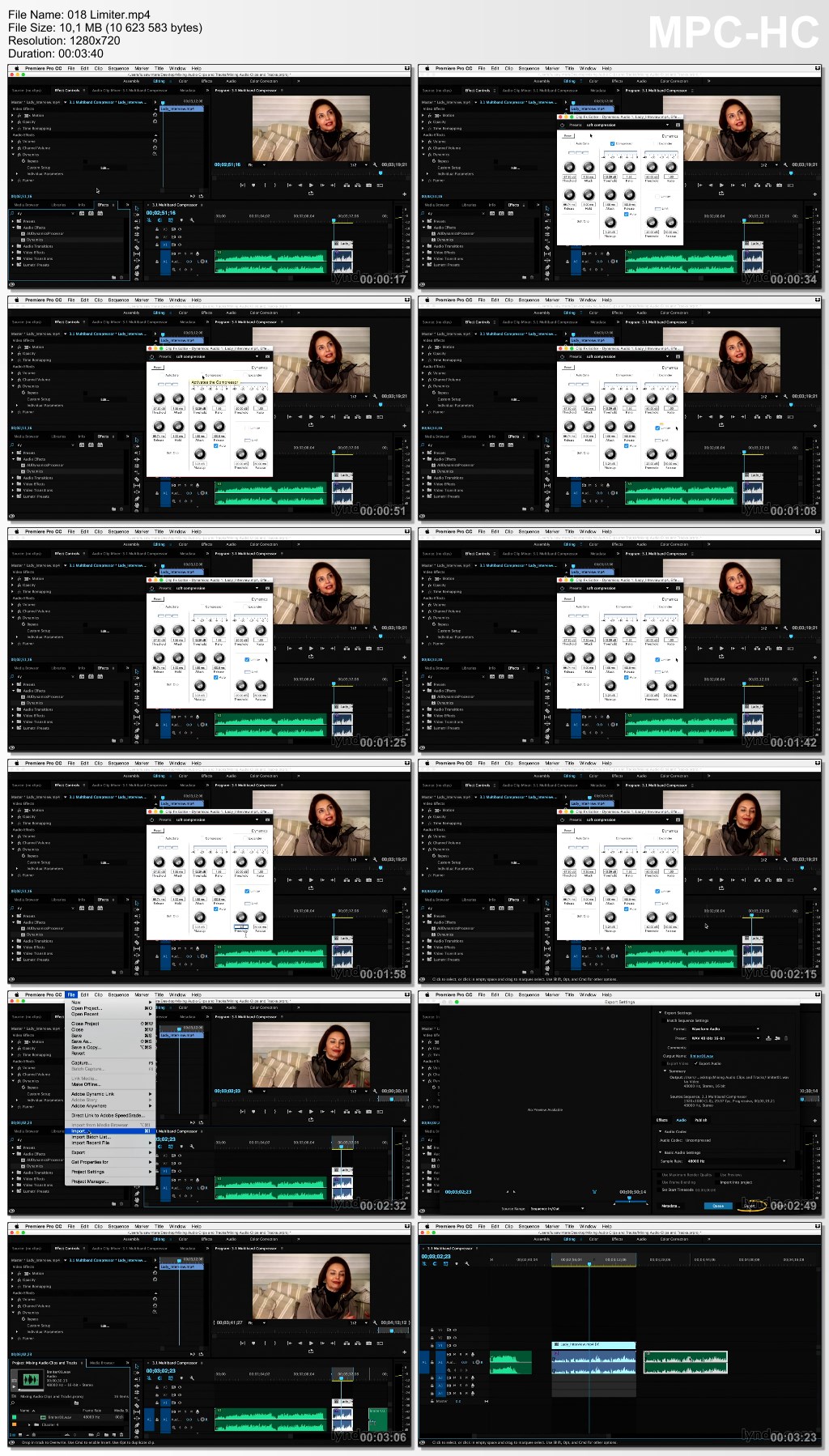Click the New Custom Bin icon in the 00:00:51 Effects panel
Screen dimensions: 829x1456
click(113, 509)
